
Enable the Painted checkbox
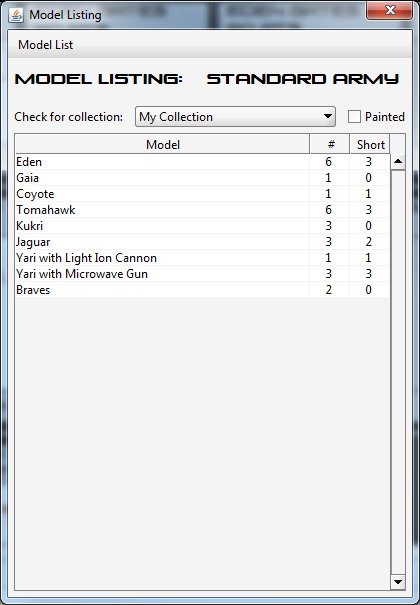354,117
